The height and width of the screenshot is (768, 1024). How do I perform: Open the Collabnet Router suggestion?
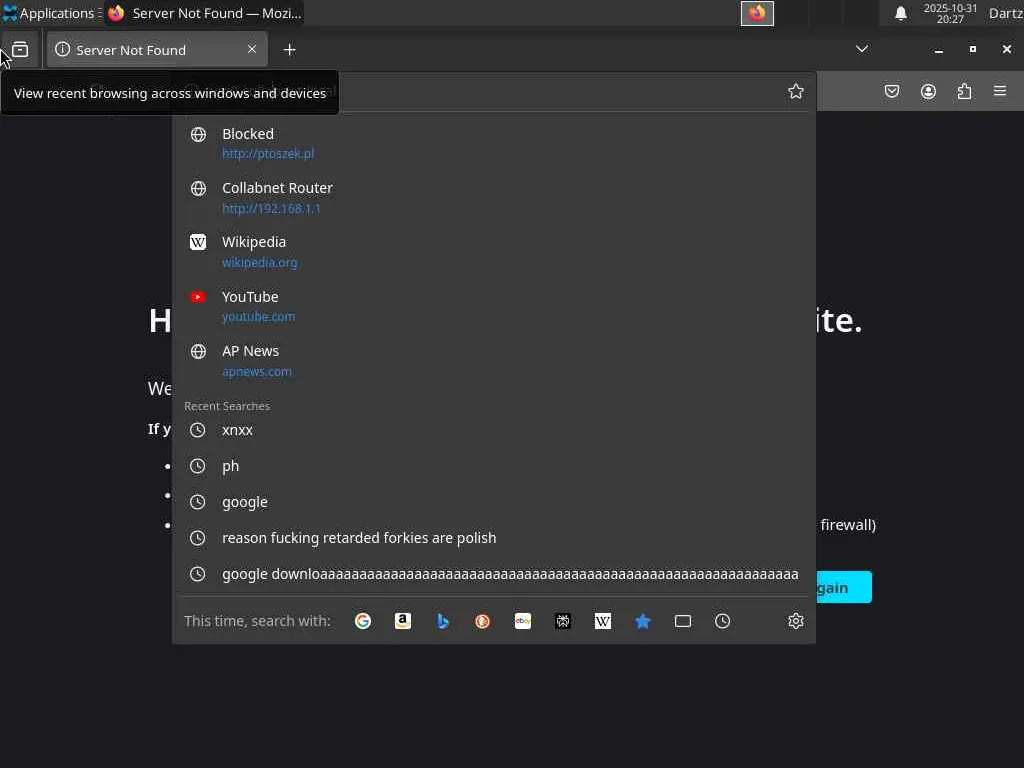494,197
